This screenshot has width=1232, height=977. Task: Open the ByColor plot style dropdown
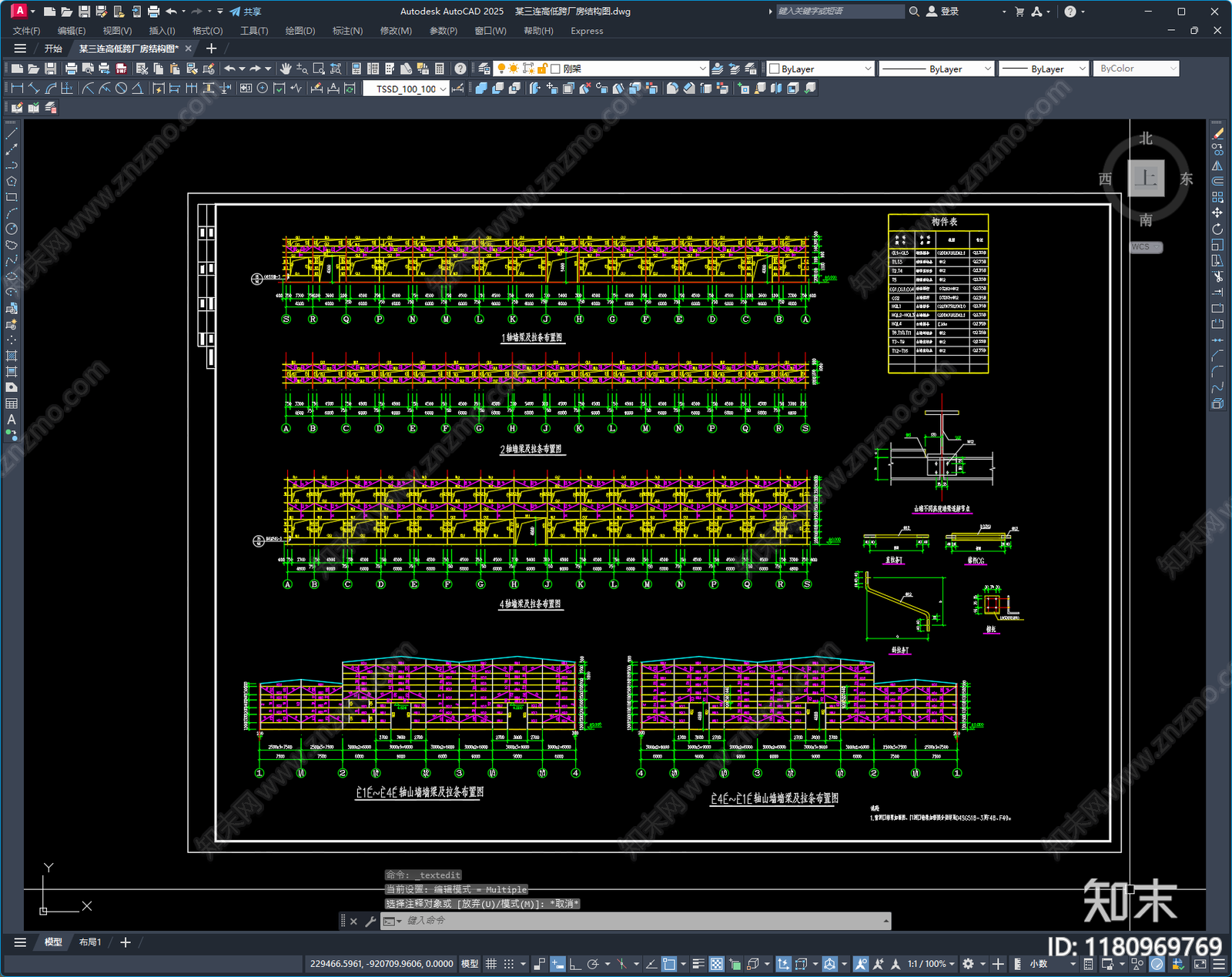point(1136,69)
